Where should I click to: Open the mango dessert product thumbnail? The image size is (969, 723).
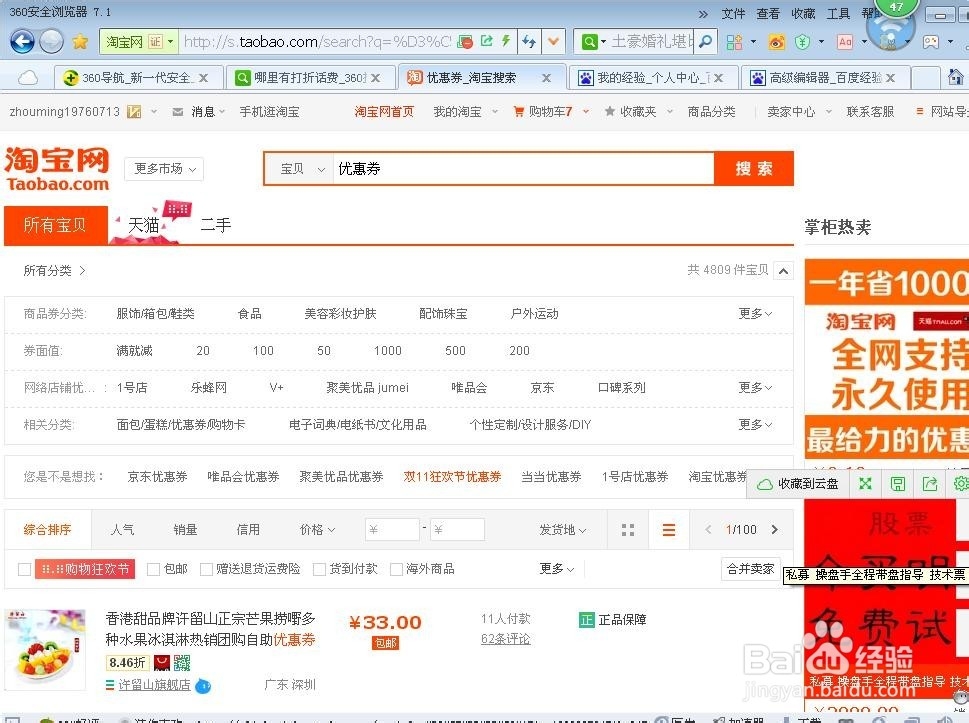point(45,650)
